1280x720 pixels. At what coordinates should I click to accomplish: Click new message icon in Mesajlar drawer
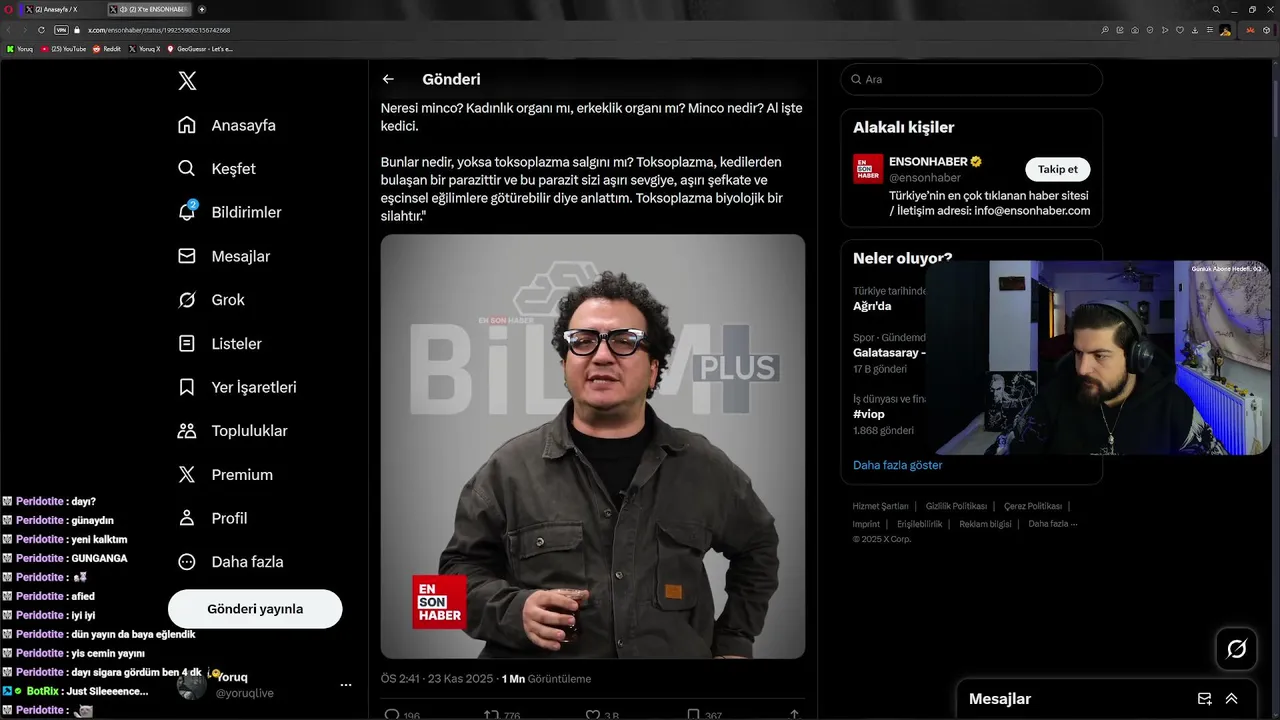(x=1205, y=699)
